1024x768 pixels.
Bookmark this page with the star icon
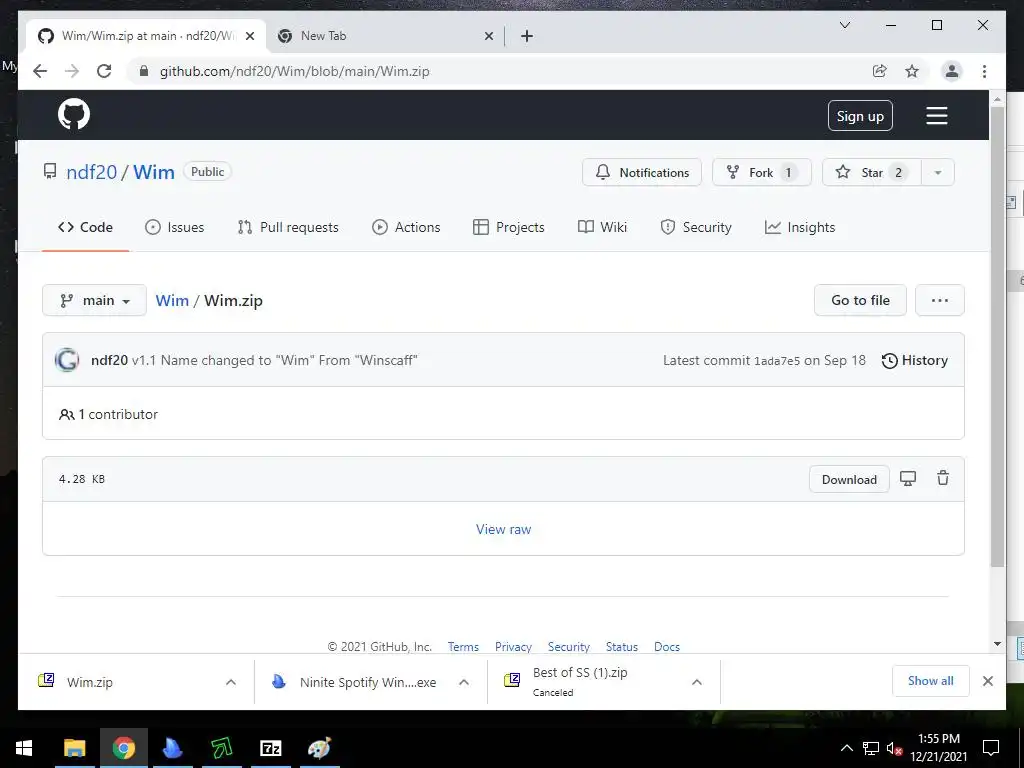click(x=912, y=71)
